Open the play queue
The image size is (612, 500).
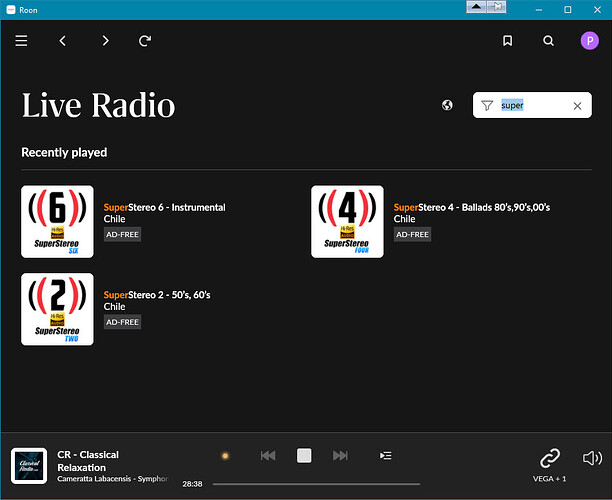[x=386, y=456]
